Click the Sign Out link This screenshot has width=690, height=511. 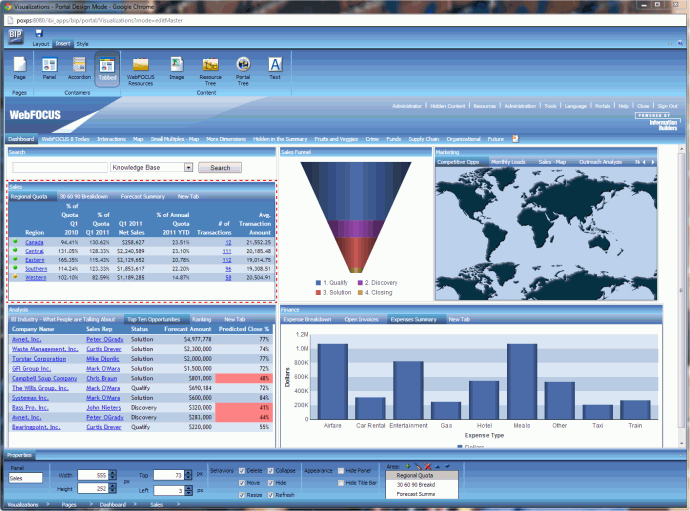click(667, 106)
